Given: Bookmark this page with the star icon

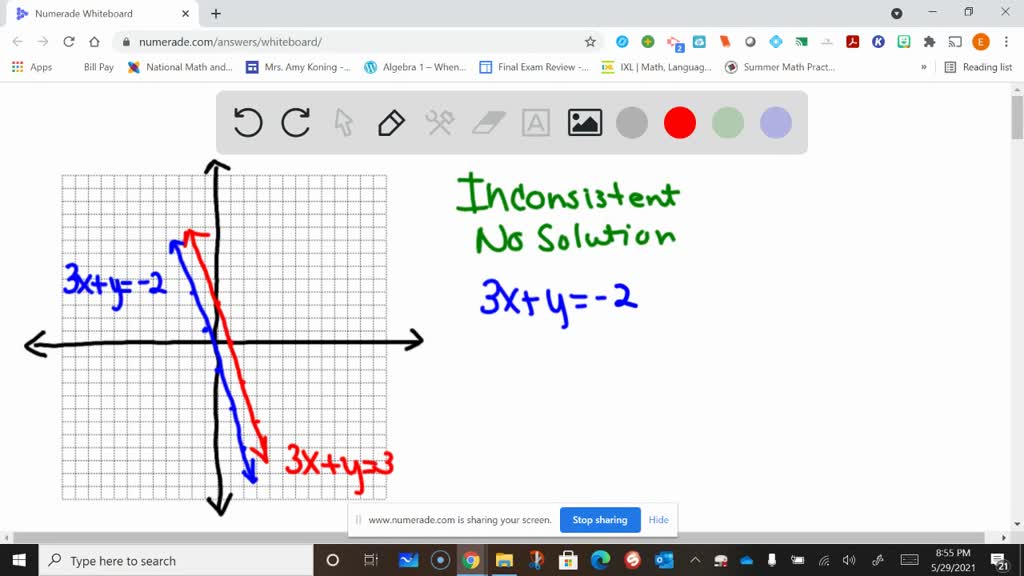Looking at the screenshot, I should (590, 42).
